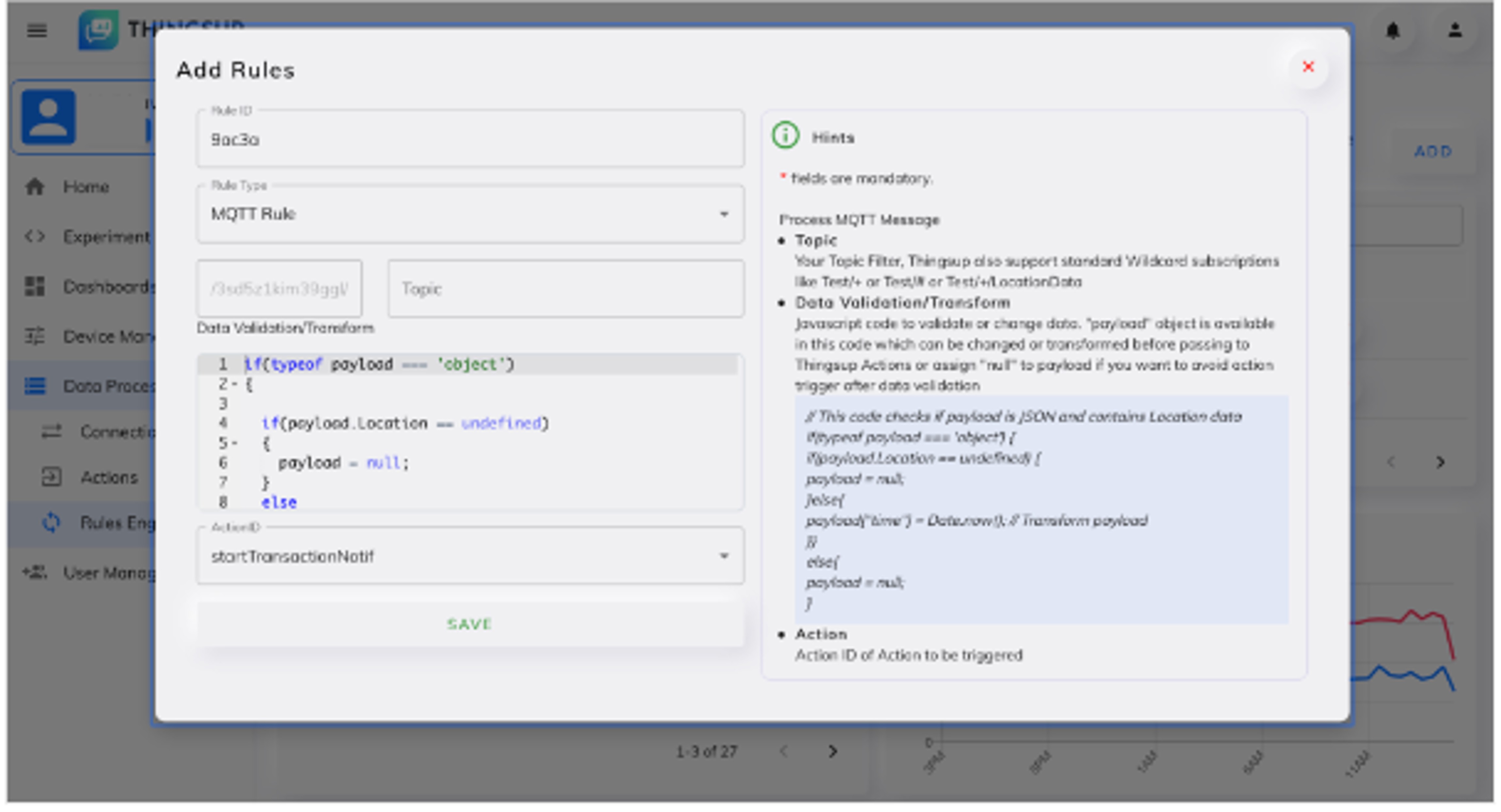Click the Home sidebar icon
The height and width of the screenshot is (812, 1501).
35,187
